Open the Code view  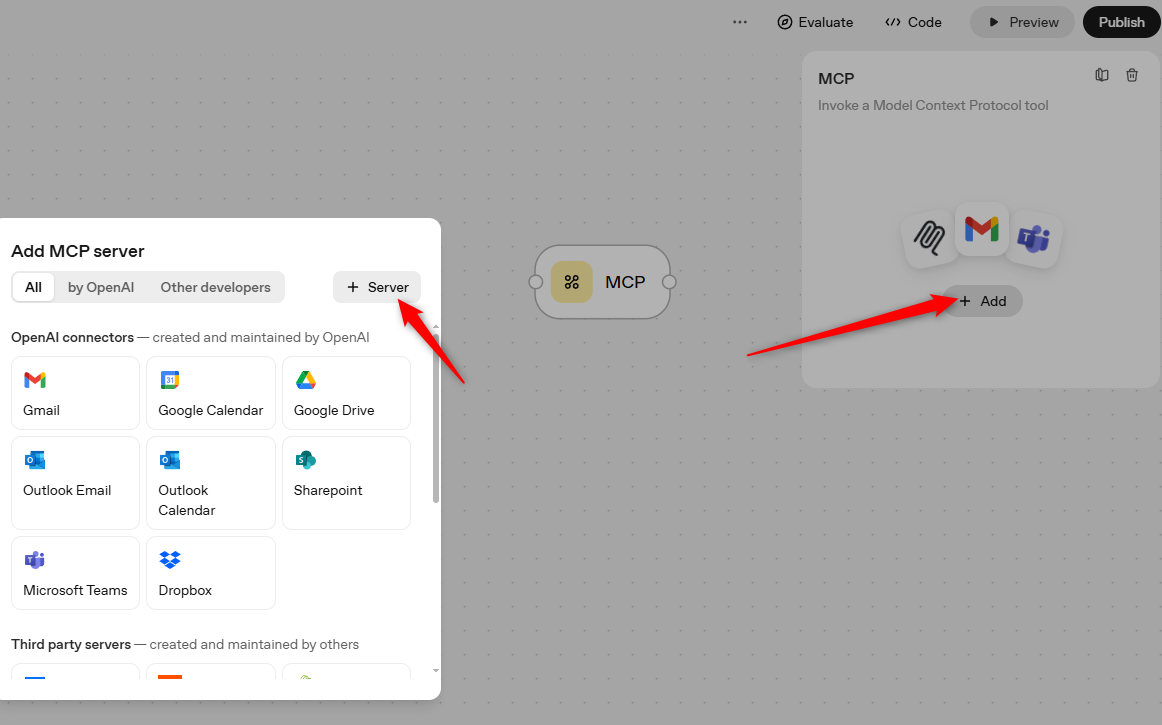tap(913, 22)
